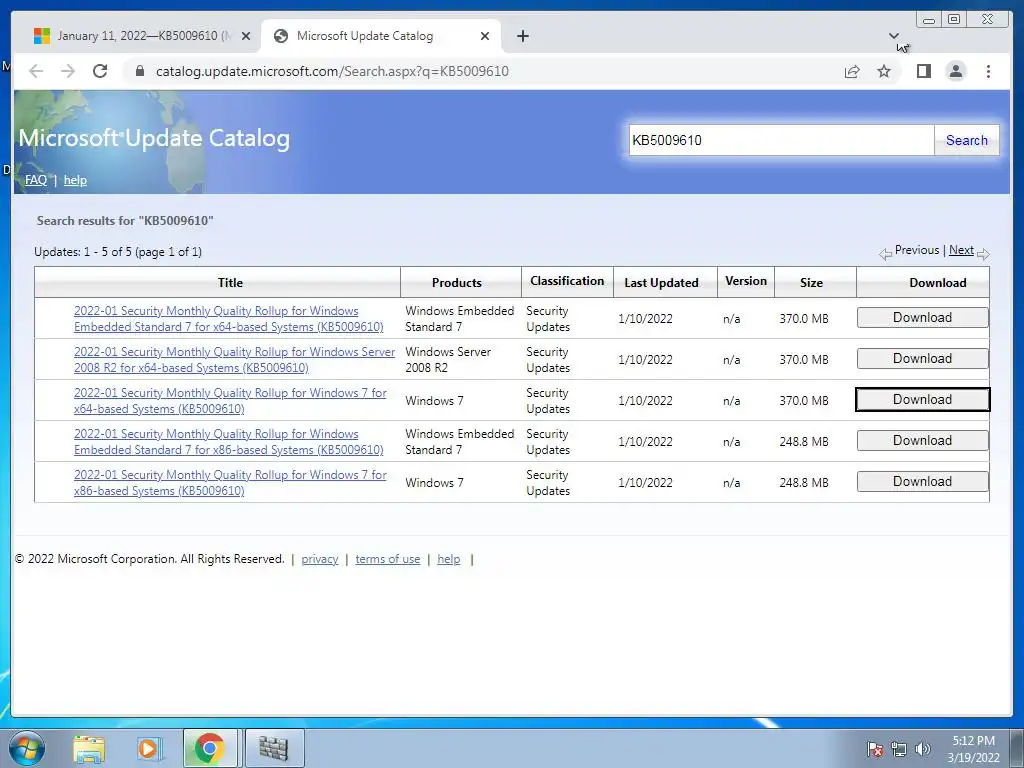Download the Windows Server 2008 R2 update

pyautogui.click(x=922, y=359)
